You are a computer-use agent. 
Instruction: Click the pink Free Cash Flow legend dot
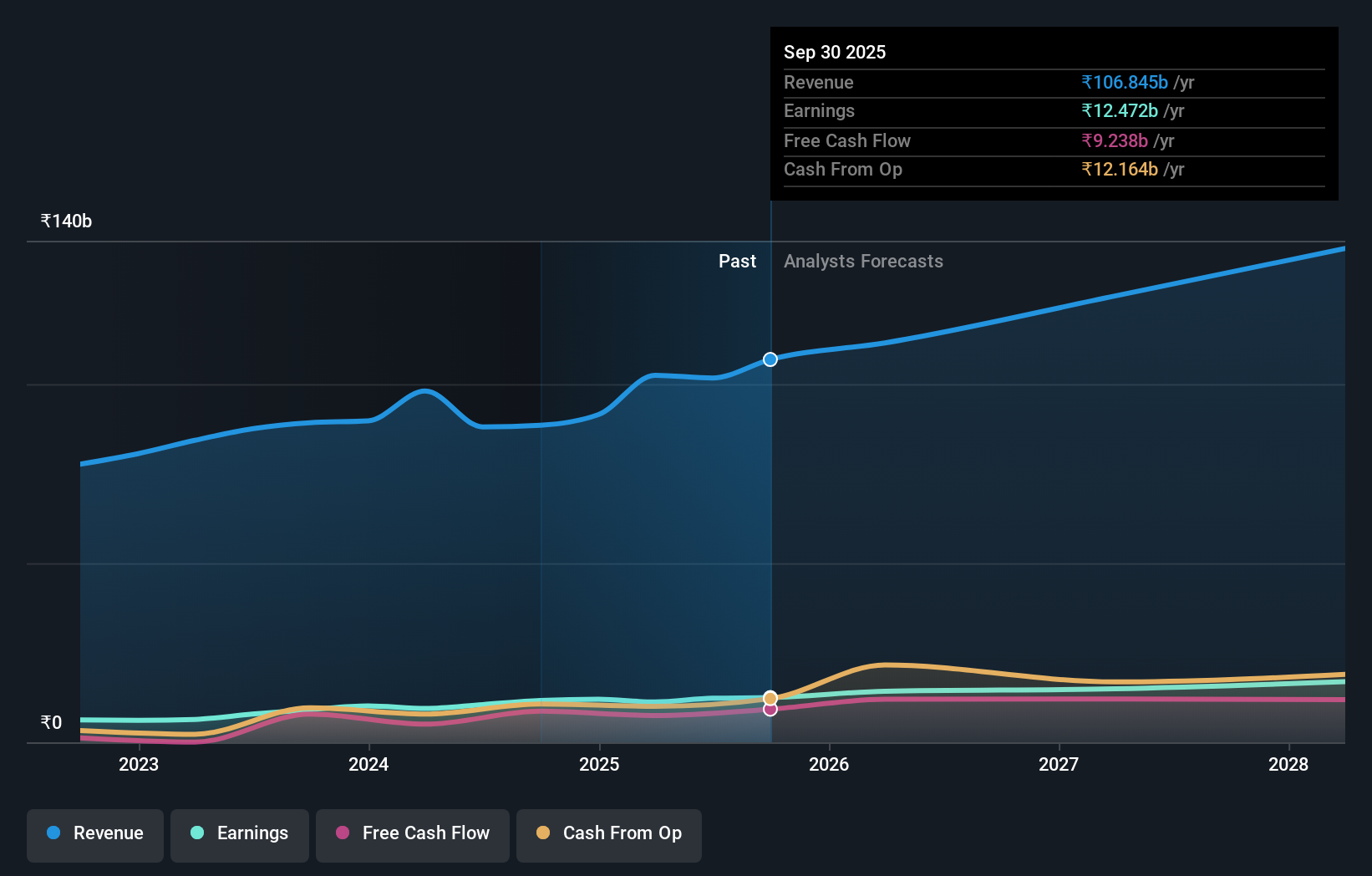[x=343, y=833]
